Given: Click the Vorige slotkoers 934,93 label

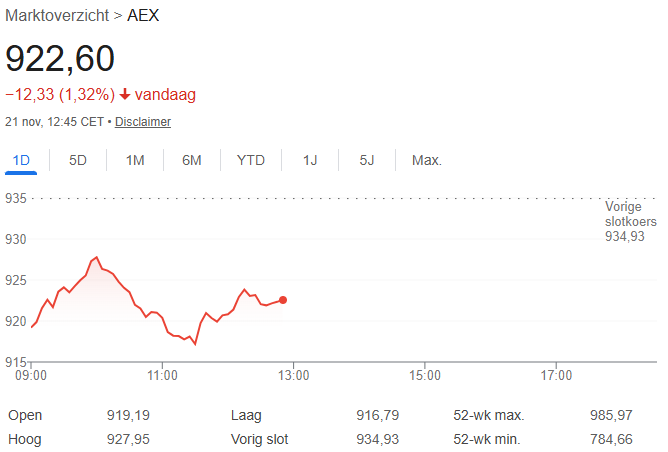Looking at the screenshot, I should (630, 221).
